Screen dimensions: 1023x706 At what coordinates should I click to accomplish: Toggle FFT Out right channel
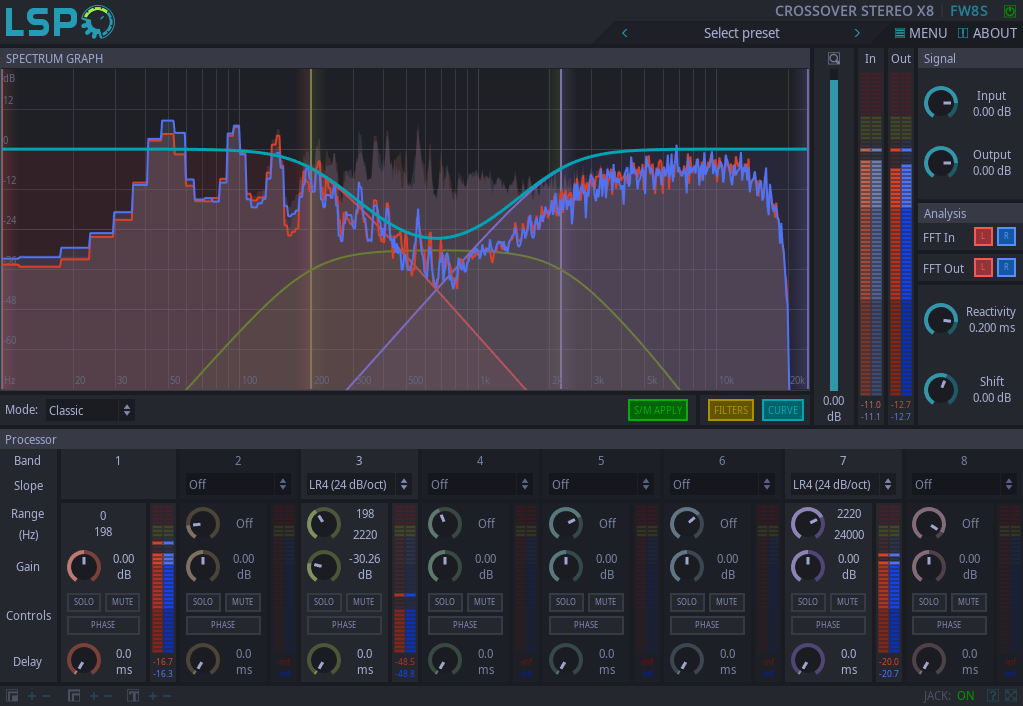1005,267
